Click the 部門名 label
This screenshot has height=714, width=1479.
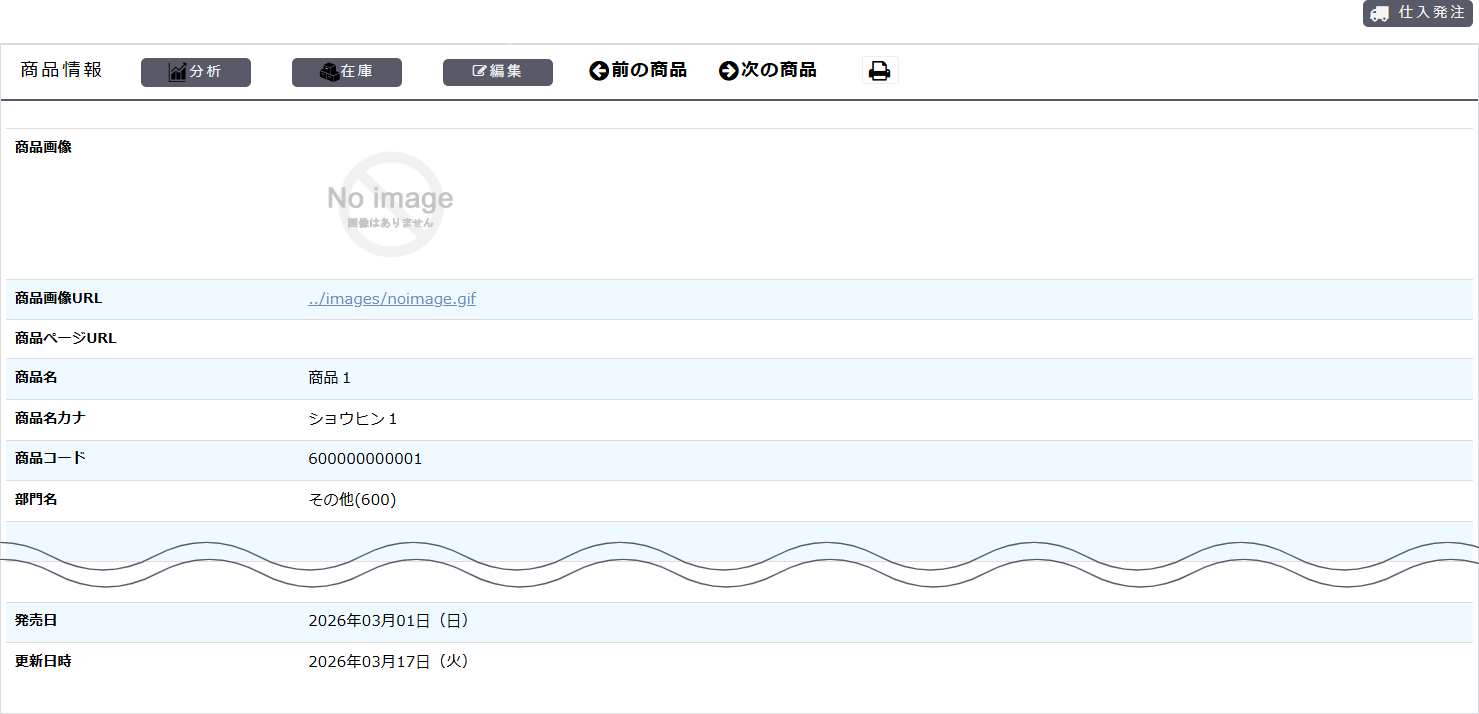[36, 499]
